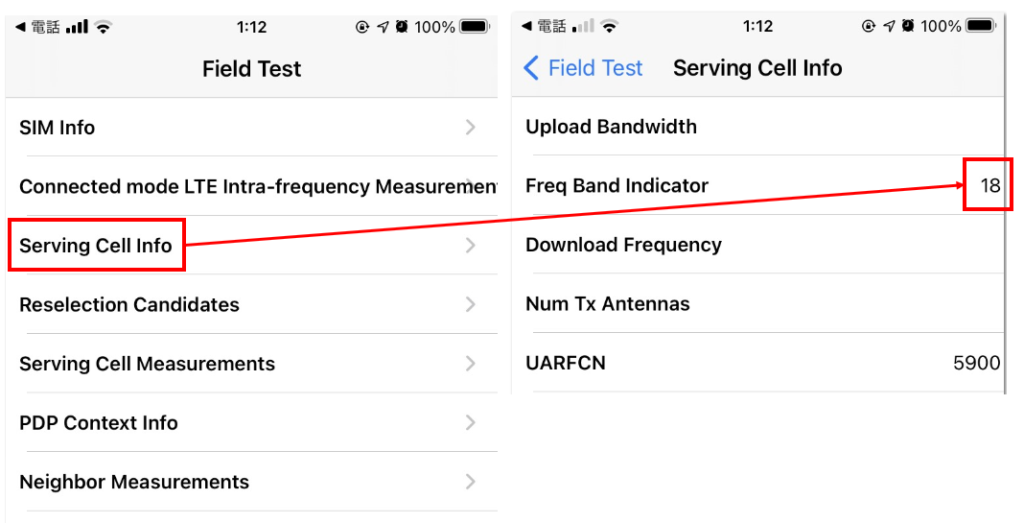Open Serving Cell Info entry

(251, 246)
